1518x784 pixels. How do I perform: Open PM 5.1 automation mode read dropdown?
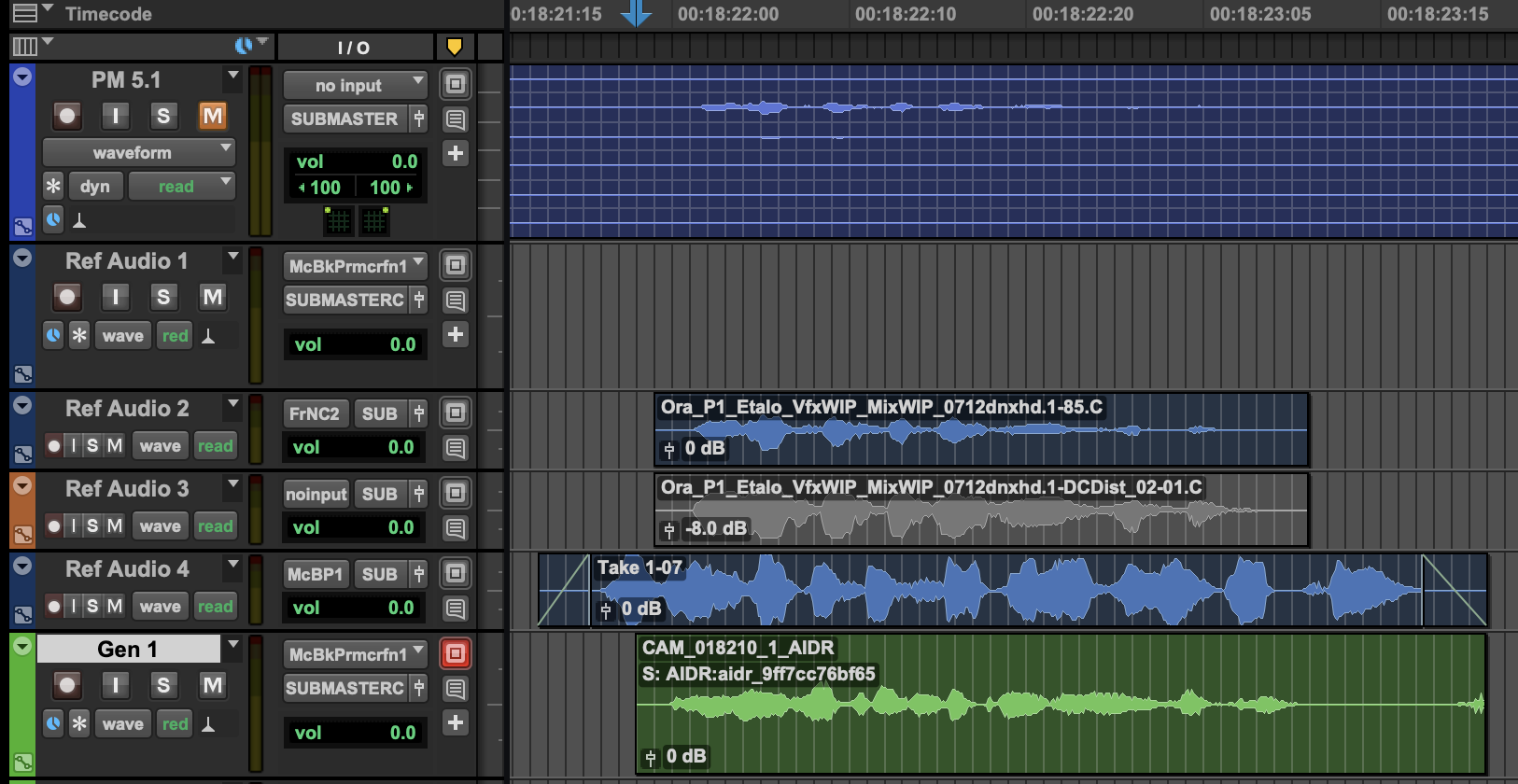181,186
